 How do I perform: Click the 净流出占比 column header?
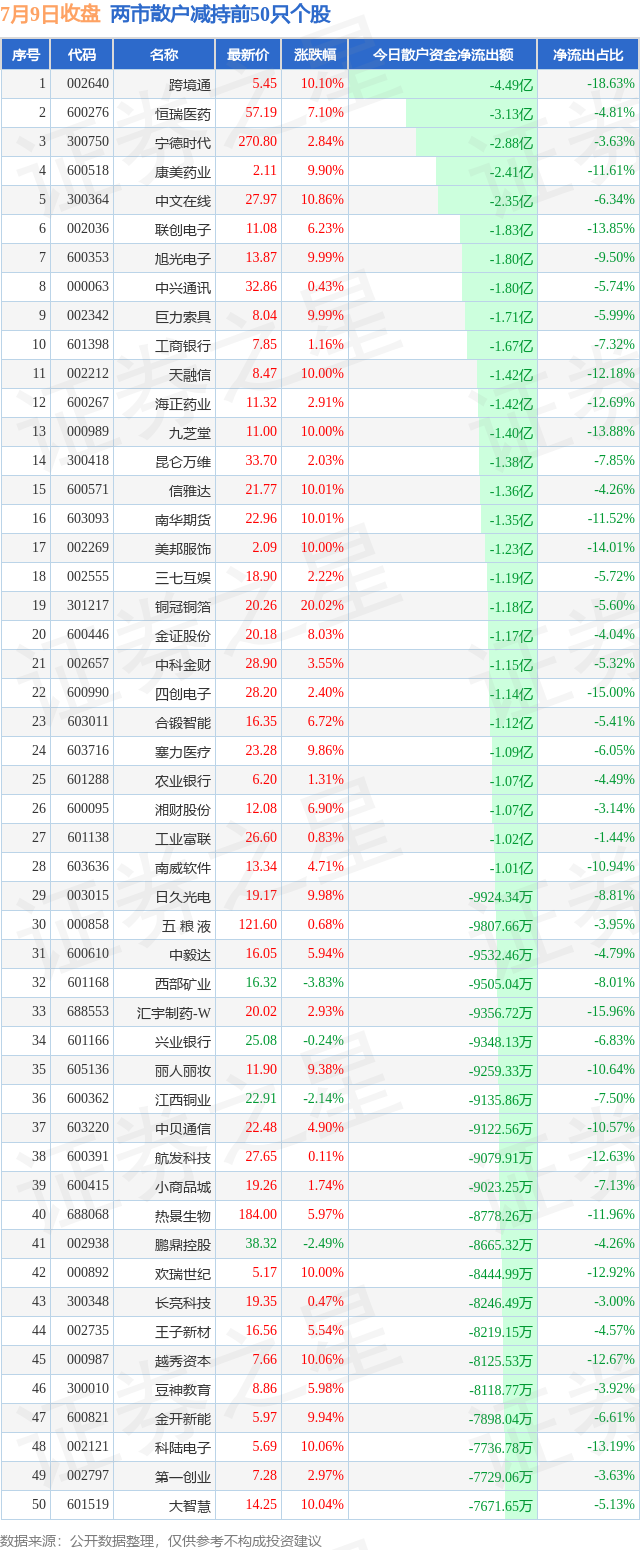tap(588, 55)
